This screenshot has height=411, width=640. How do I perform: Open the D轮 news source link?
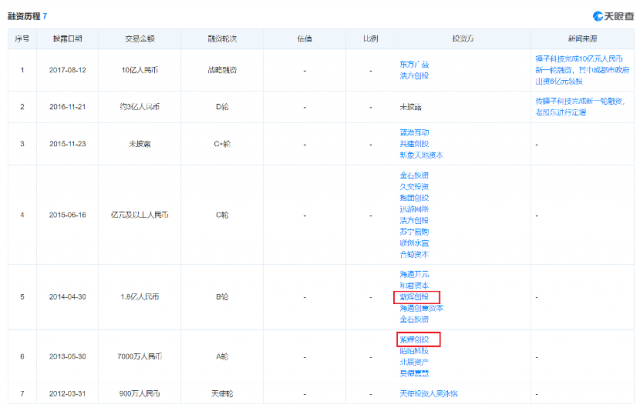(580, 107)
